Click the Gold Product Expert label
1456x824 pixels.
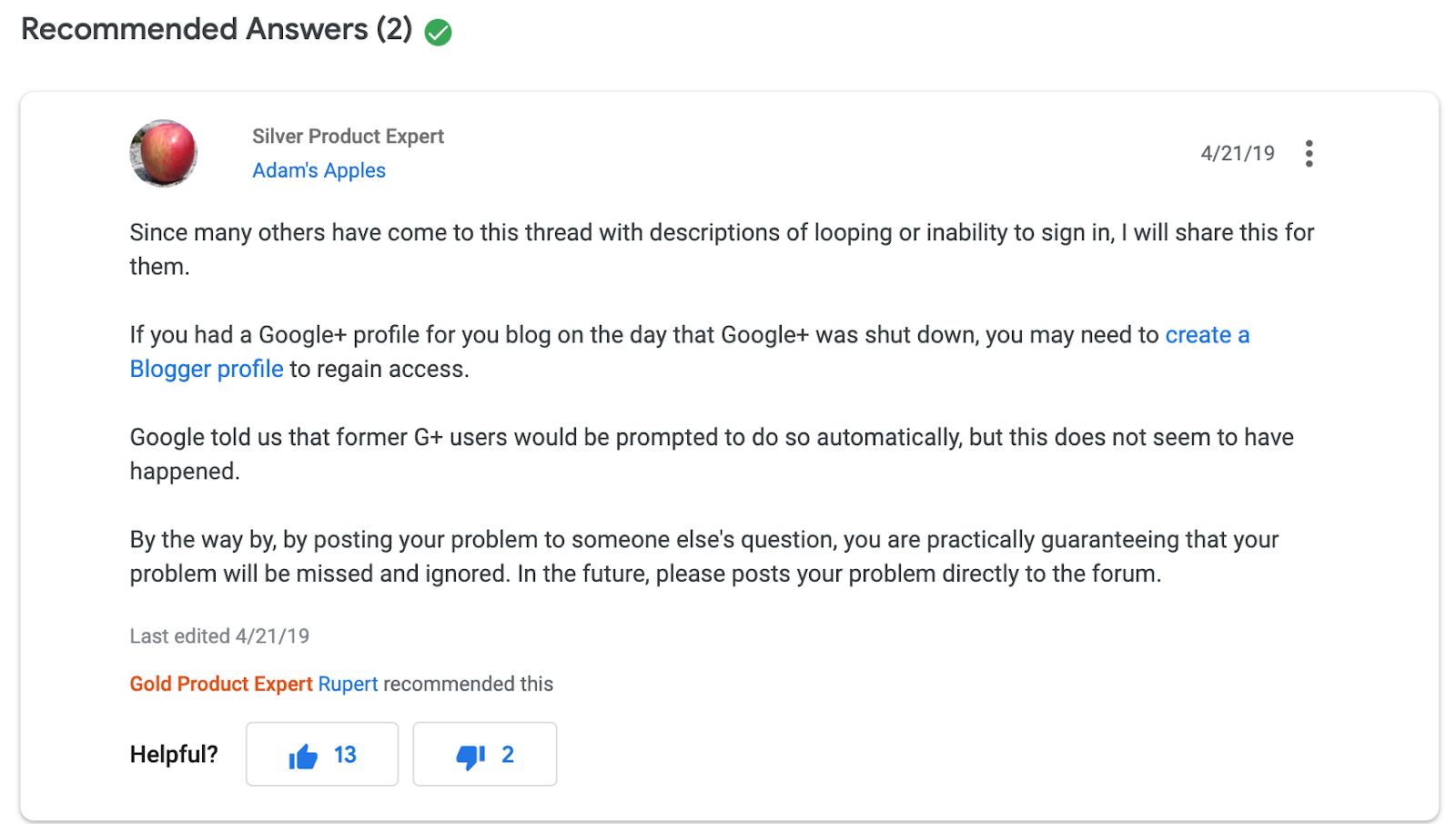tap(221, 684)
